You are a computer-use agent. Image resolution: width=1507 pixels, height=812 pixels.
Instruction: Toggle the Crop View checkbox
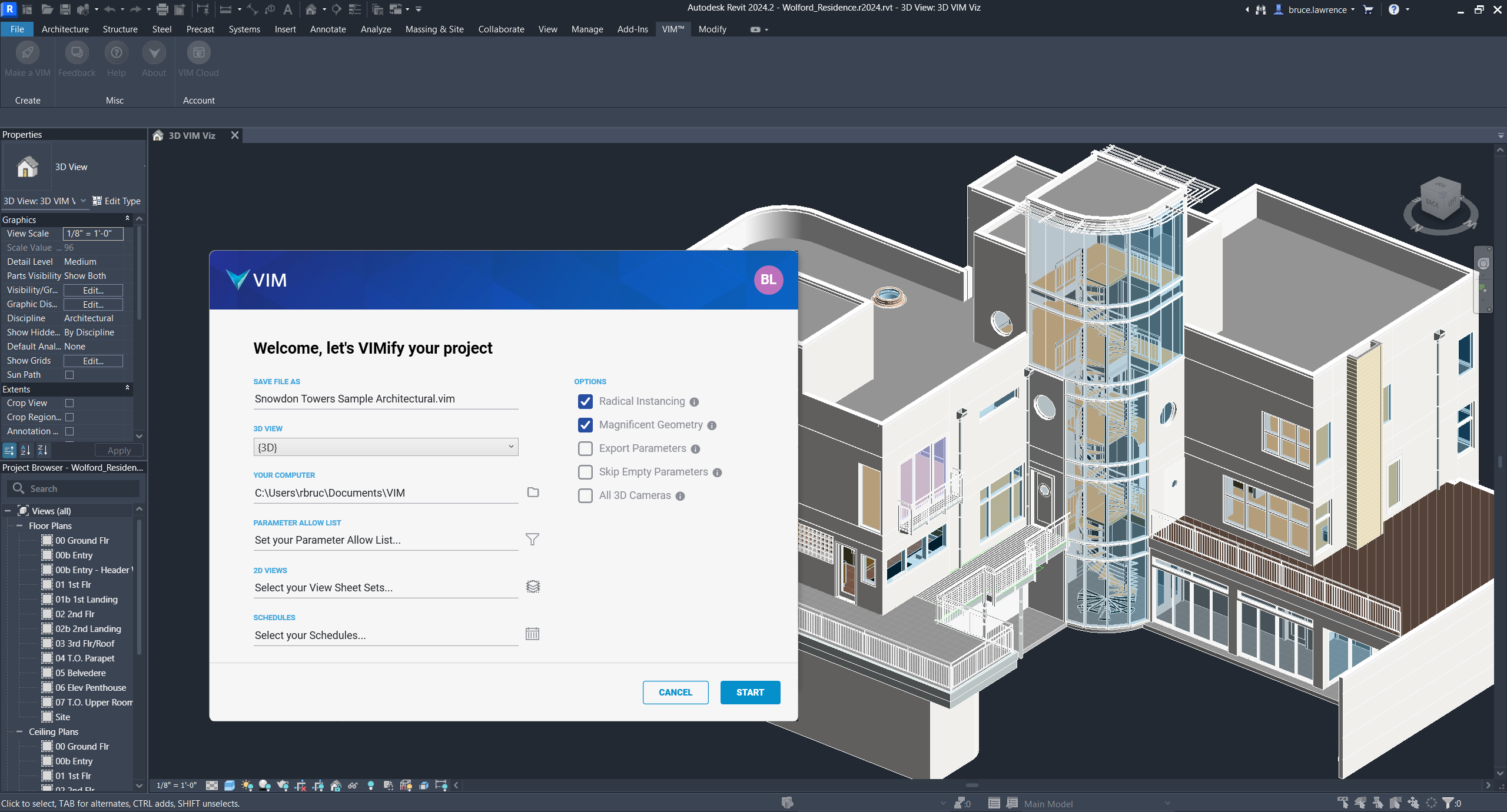pos(69,403)
